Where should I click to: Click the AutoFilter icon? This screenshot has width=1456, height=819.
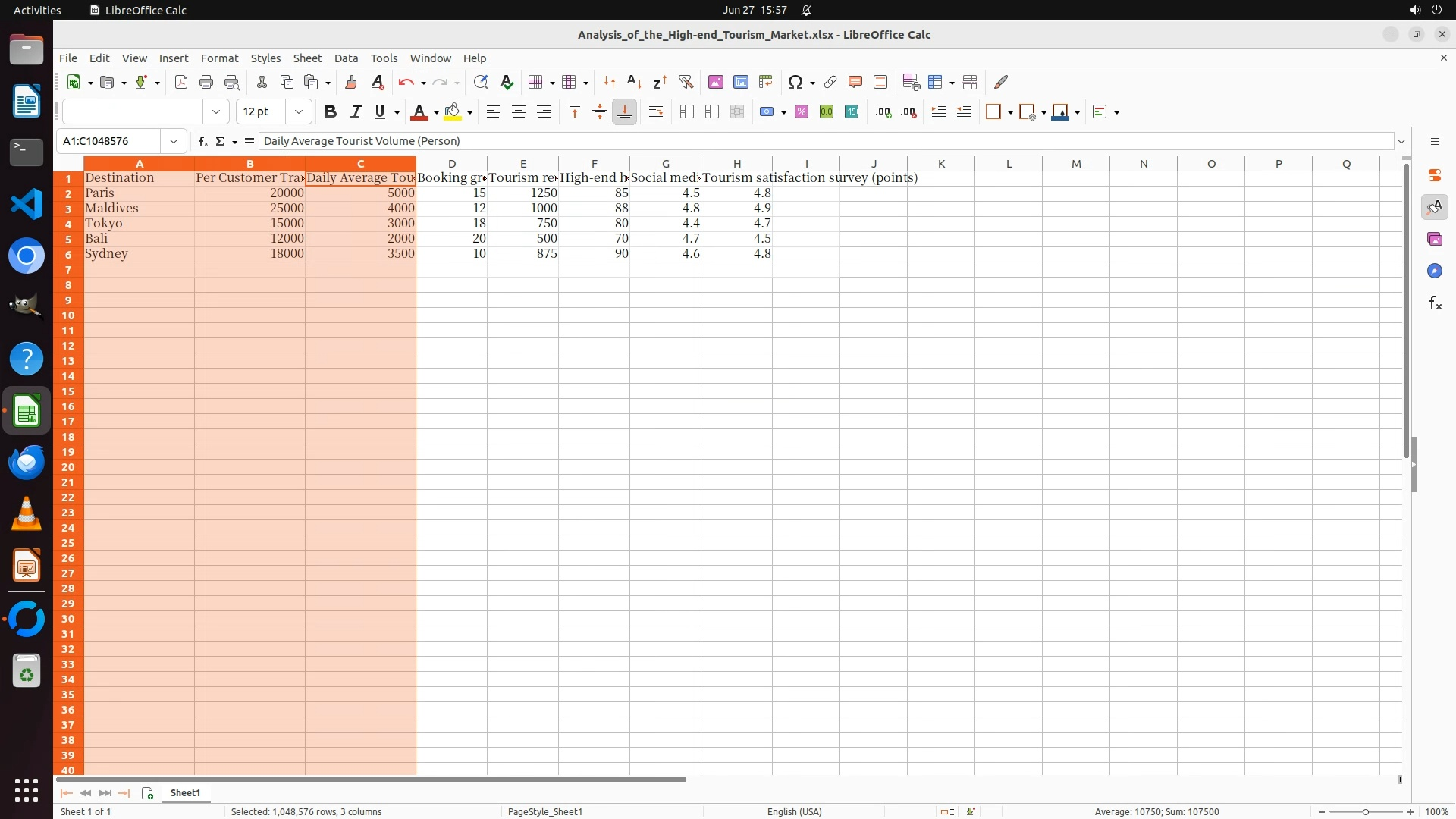point(686,82)
